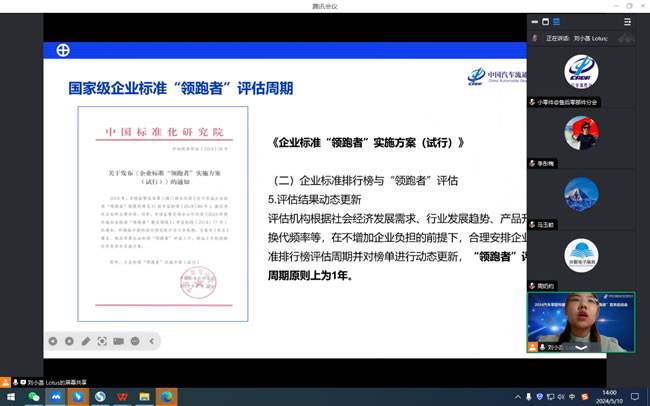
Task: Open the more options ellipsis in slide toolbar
Action: coord(135,341)
